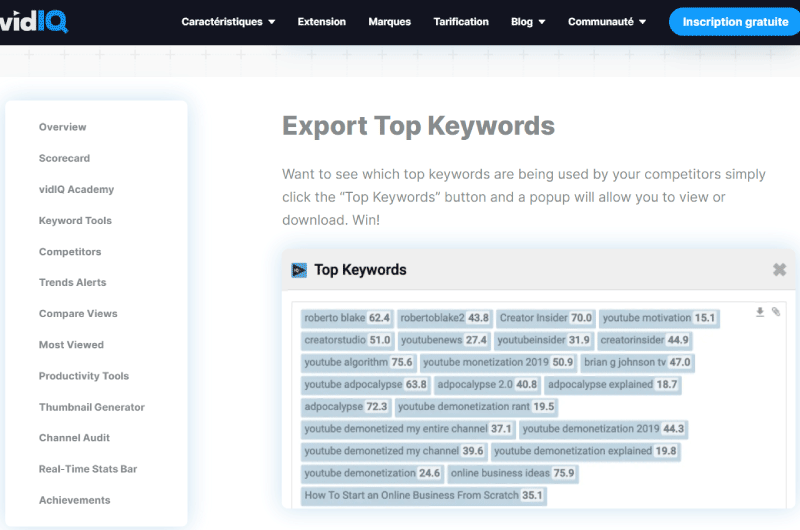
Task: Click 'youtube demonetized my channel 39.6' tag
Action: [393, 451]
